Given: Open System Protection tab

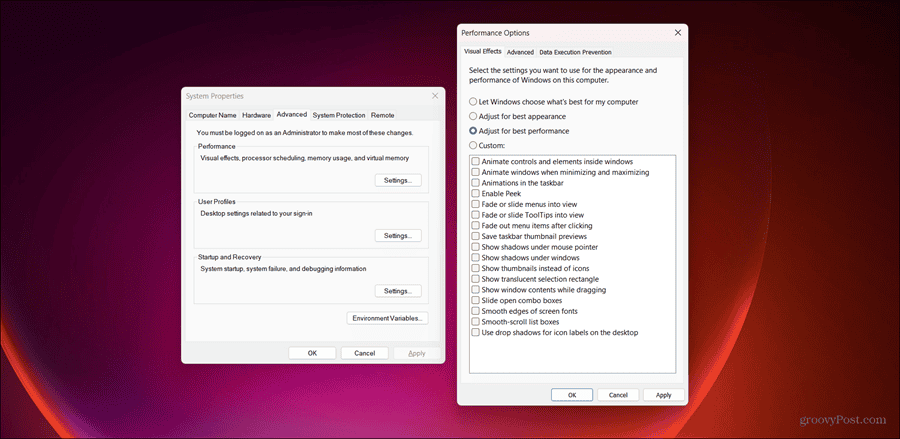Looking at the screenshot, I should [x=339, y=115].
